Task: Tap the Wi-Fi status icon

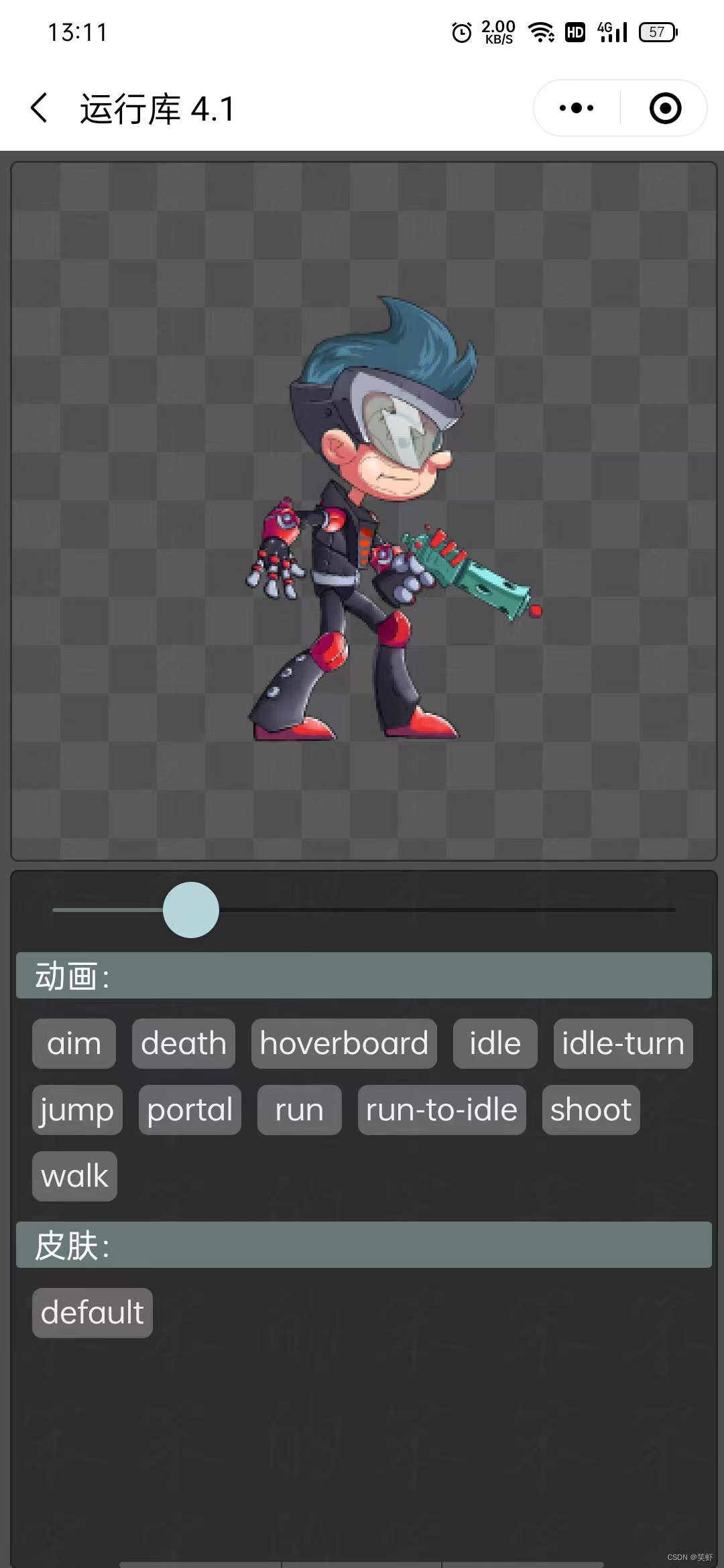Action: click(x=541, y=31)
